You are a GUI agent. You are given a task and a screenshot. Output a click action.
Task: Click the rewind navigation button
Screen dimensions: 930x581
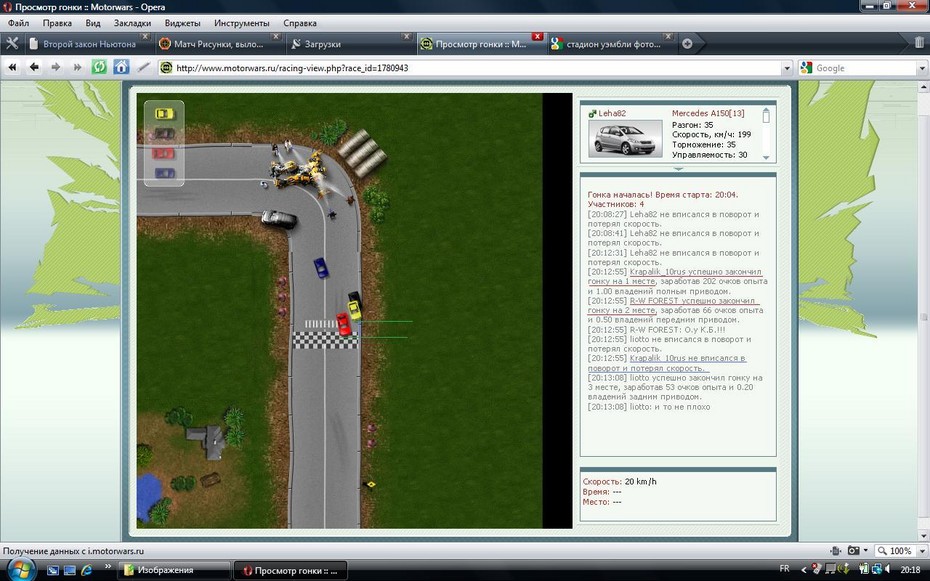12,68
